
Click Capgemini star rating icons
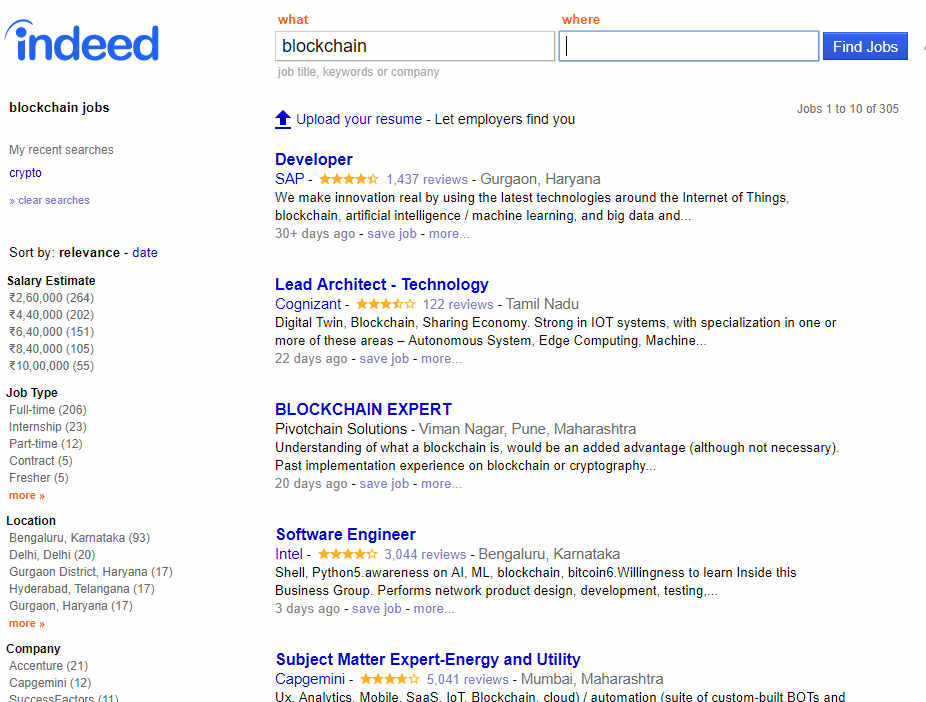point(390,679)
